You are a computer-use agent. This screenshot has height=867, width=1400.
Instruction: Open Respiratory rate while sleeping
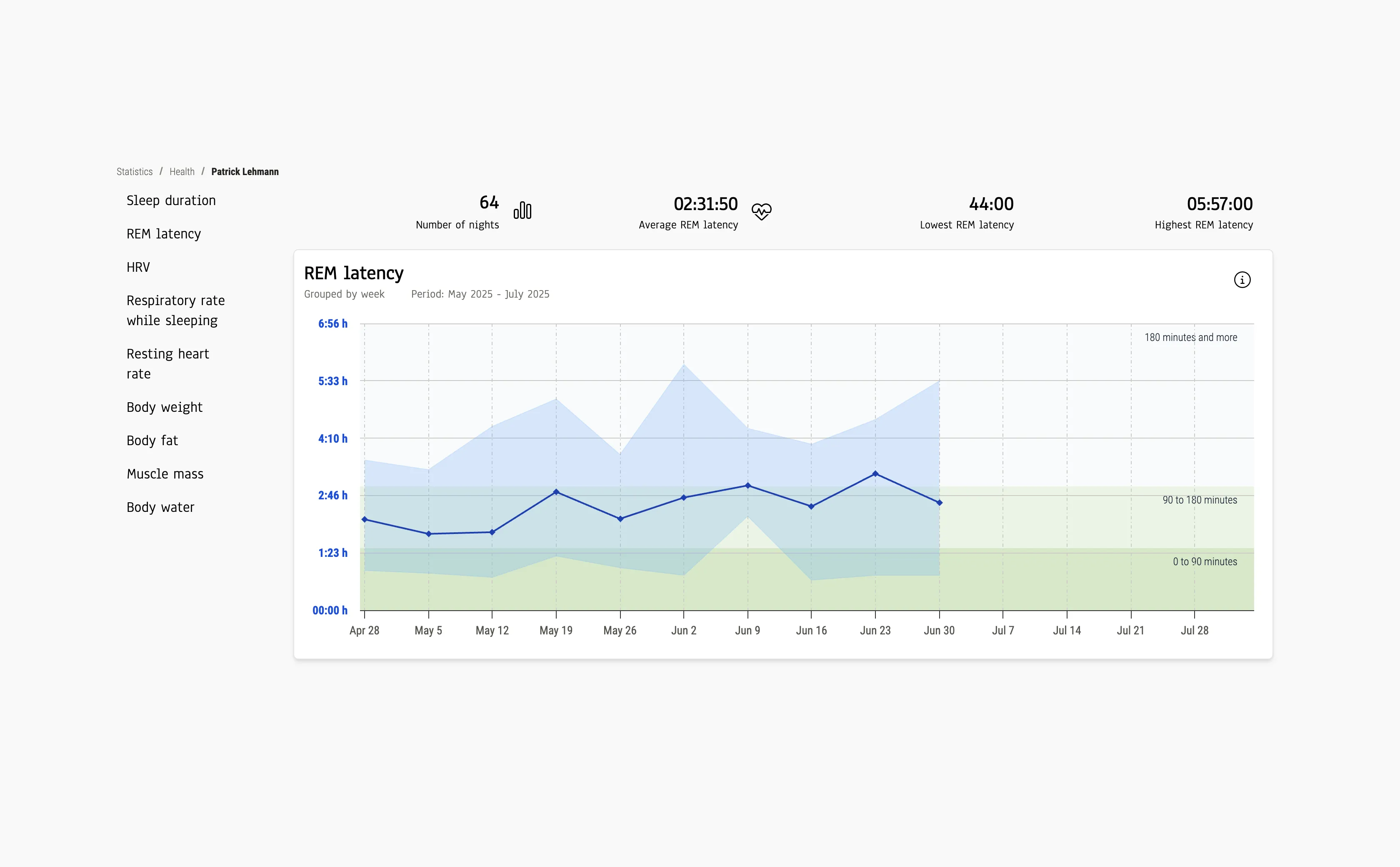click(x=175, y=310)
